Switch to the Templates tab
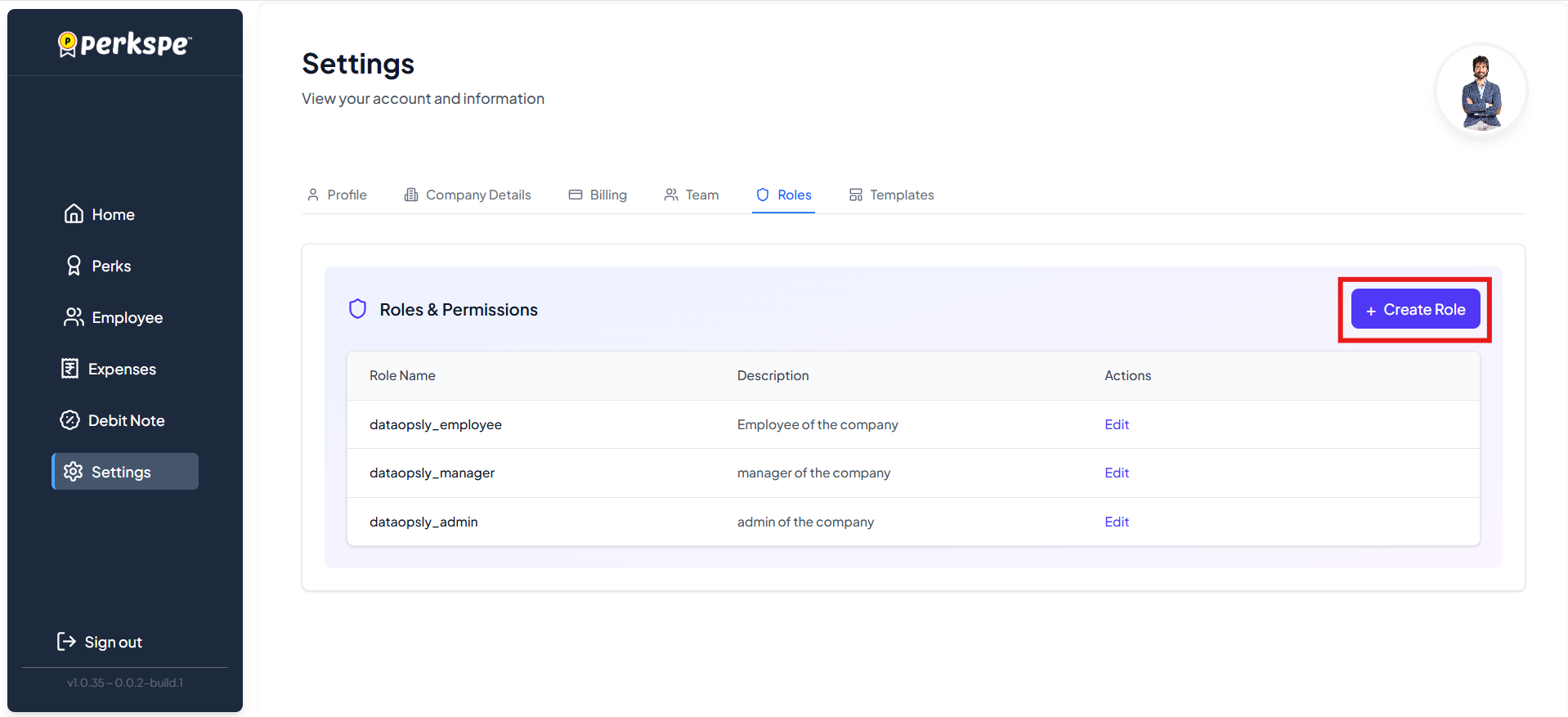Image resolution: width=1568 pixels, height=717 pixels. pyautogui.click(x=891, y=195)
